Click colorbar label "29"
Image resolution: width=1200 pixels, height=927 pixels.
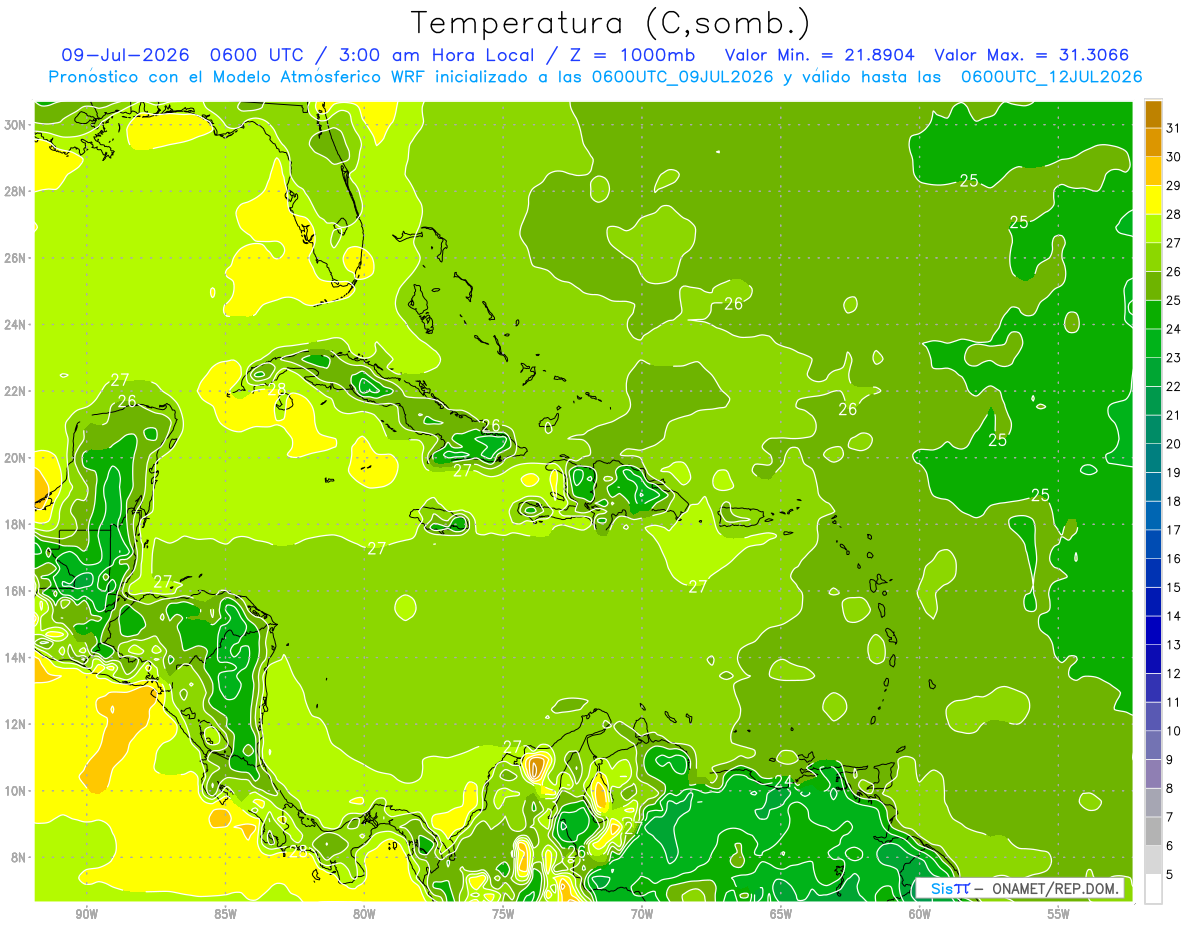tap(1174, 186)
